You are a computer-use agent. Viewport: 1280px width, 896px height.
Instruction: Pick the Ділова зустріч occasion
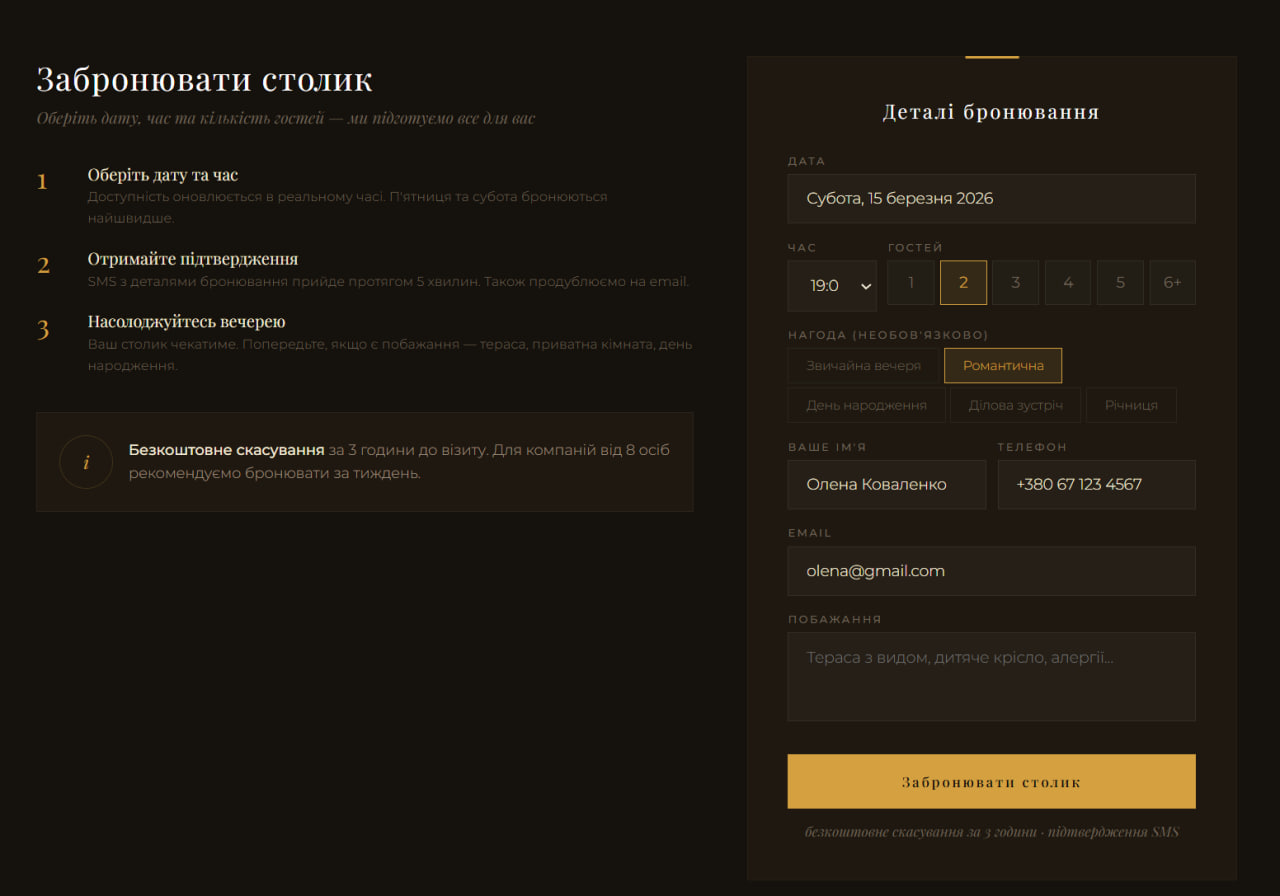(1015, 405)
